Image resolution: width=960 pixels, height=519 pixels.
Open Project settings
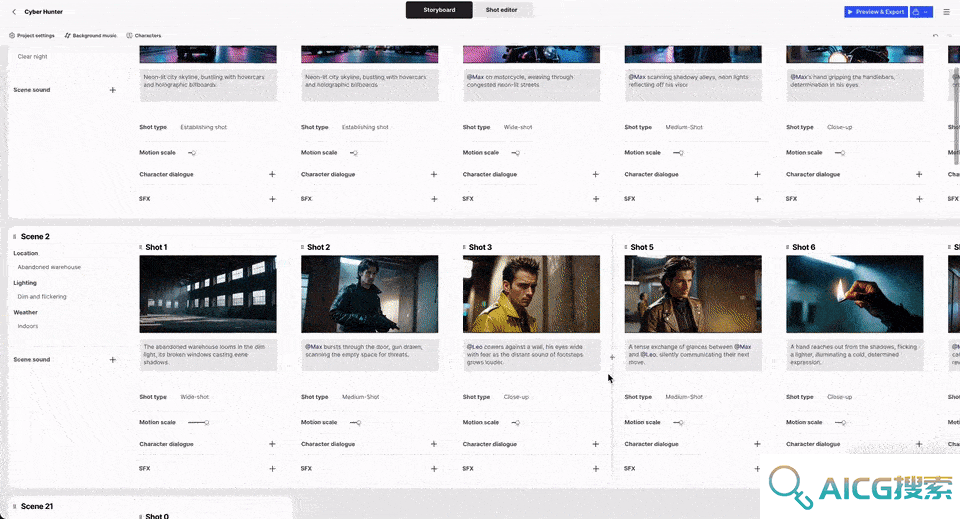[x=32, y=35]
